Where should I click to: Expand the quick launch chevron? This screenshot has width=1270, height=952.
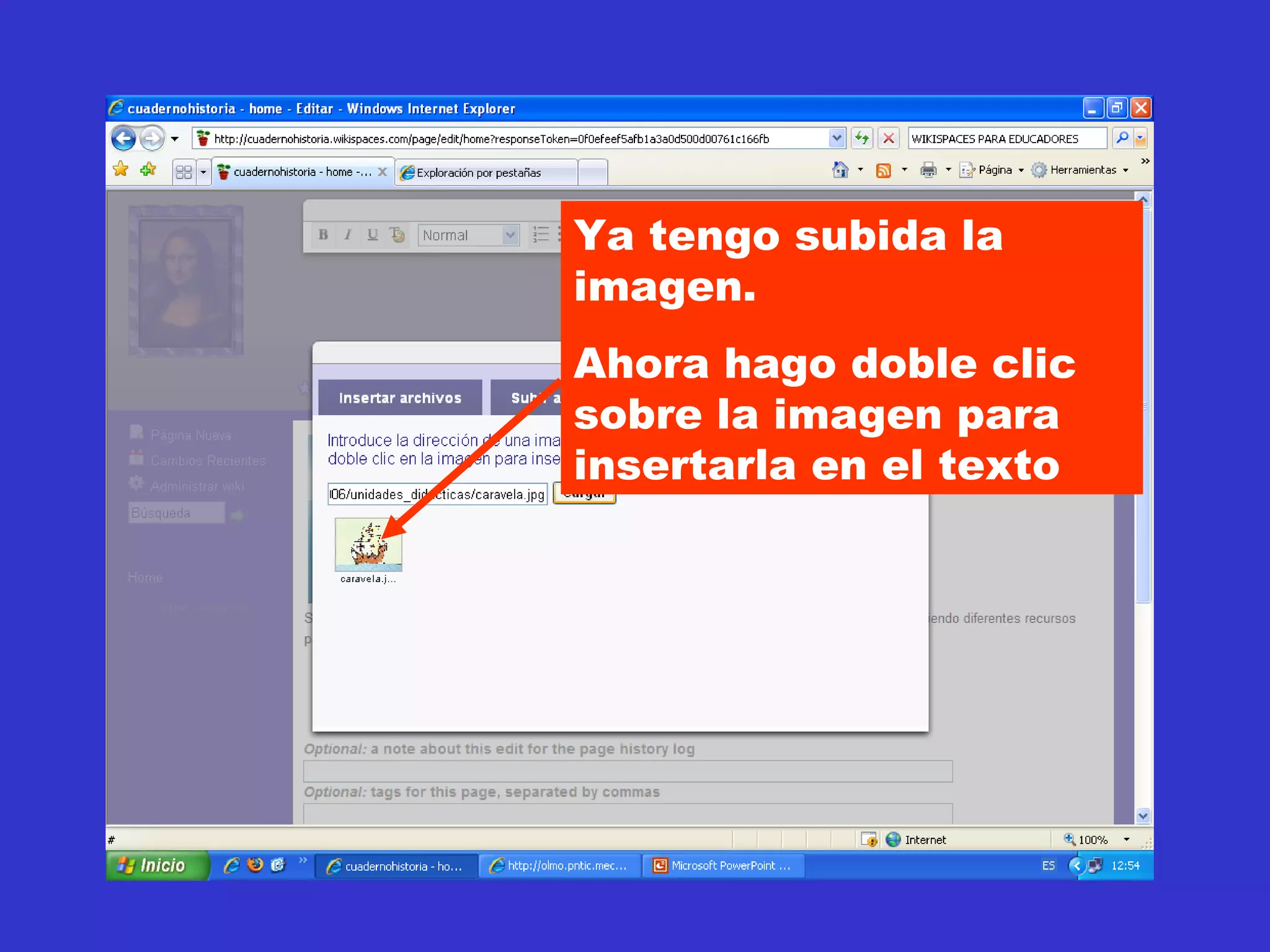(x=303, y=860)
